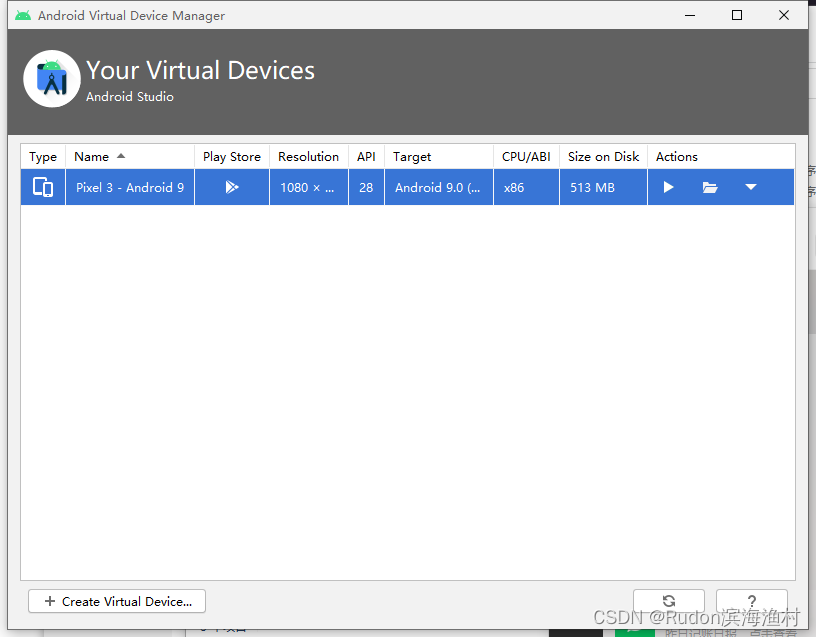Expand the Actions dropdown arrow for Pixel 3
The width and height of the screenshot is (816, 637).
point(750,187)
